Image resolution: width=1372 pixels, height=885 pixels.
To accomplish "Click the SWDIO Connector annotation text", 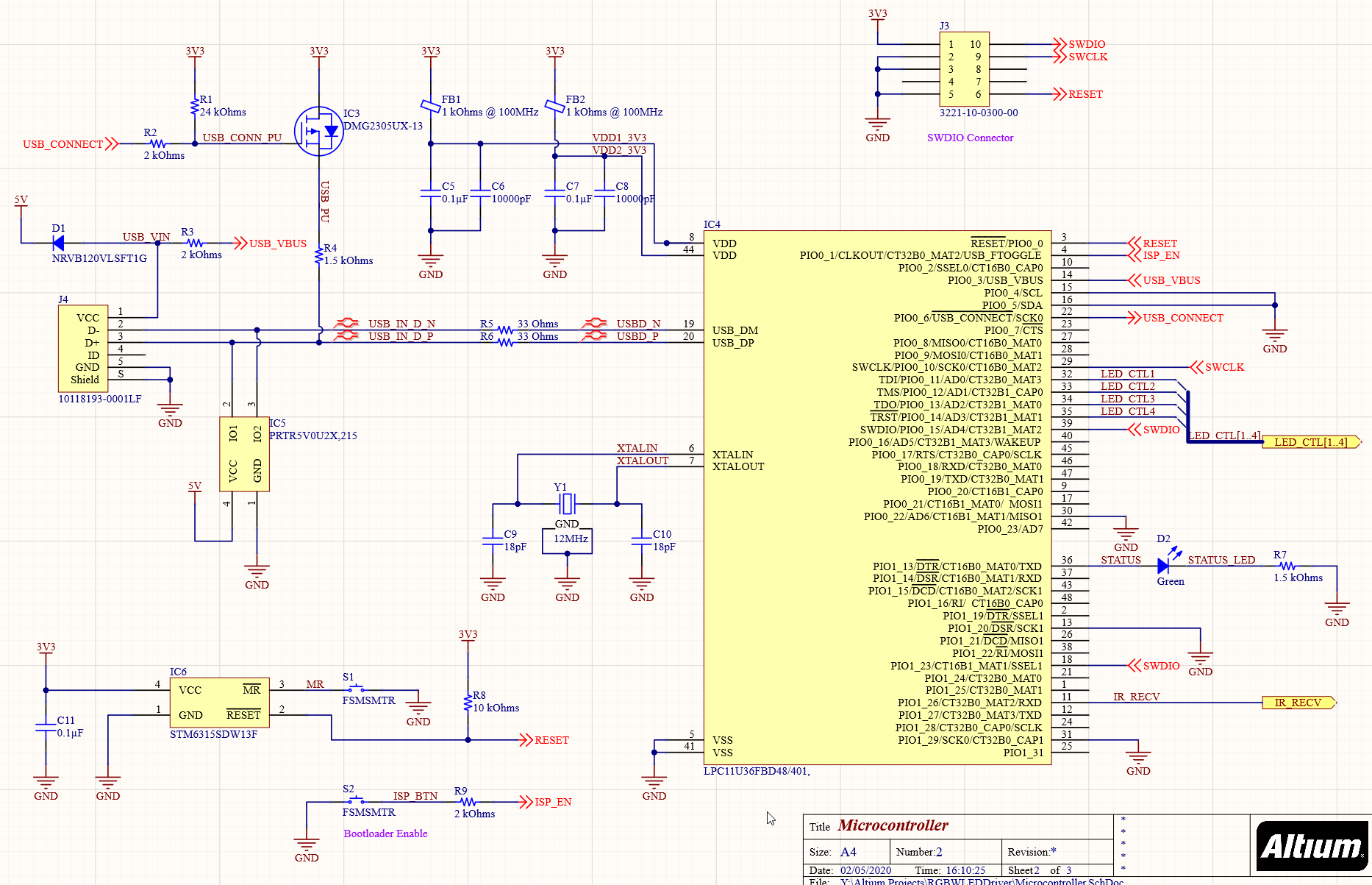I will pyautogui.click(x=970, y=138).
